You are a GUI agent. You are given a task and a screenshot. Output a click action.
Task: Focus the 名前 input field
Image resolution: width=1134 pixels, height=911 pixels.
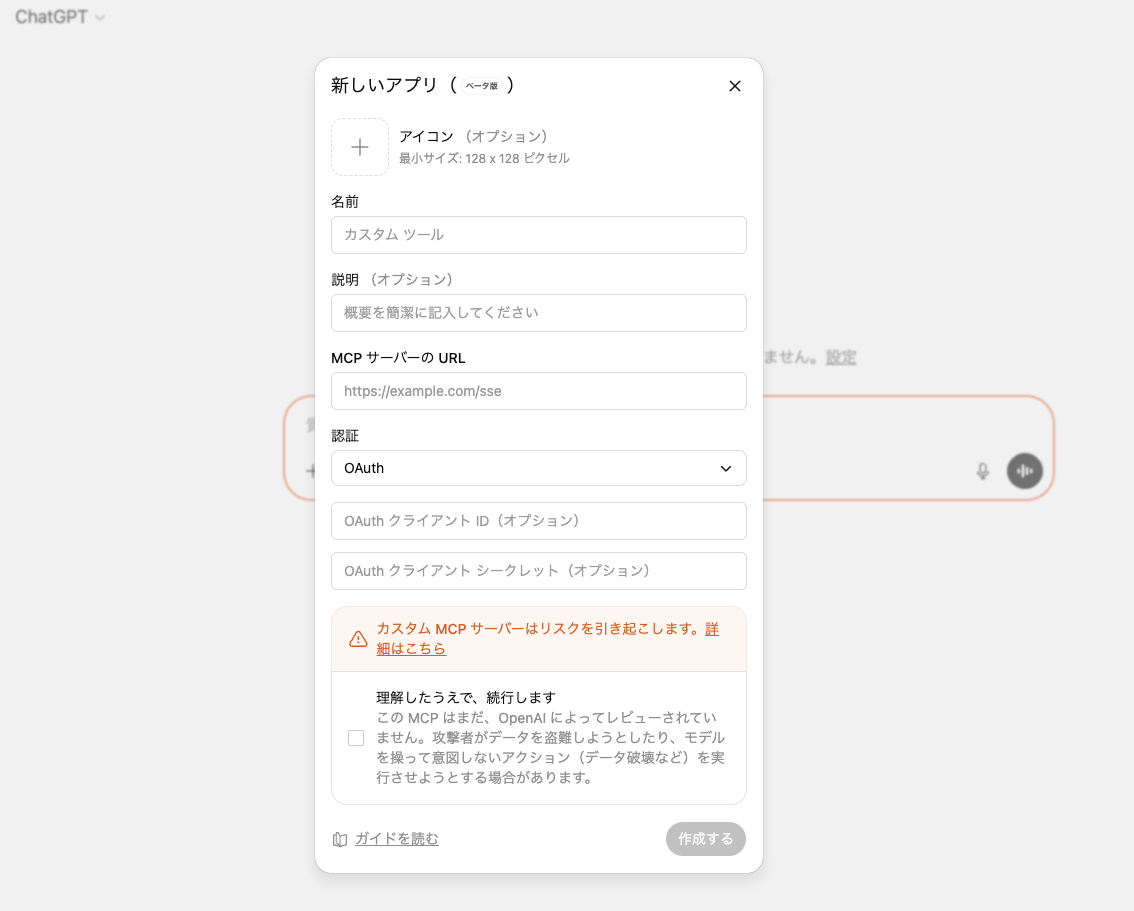coord(539,235)
